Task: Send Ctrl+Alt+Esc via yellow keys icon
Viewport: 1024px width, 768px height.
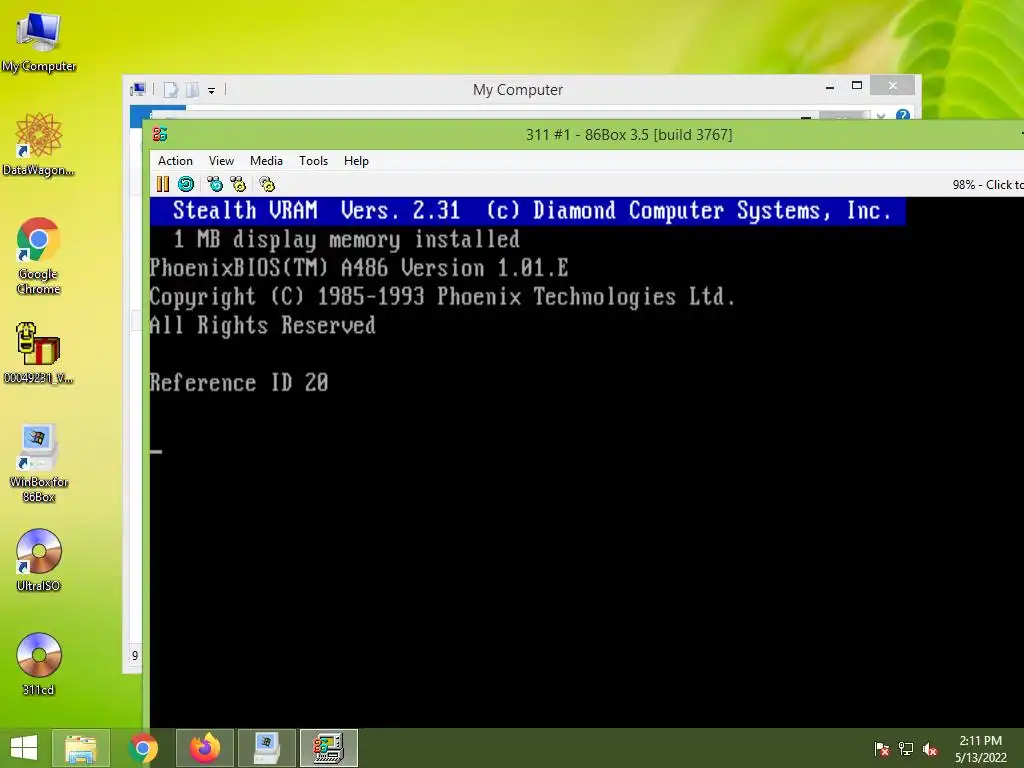Action: 238,184
